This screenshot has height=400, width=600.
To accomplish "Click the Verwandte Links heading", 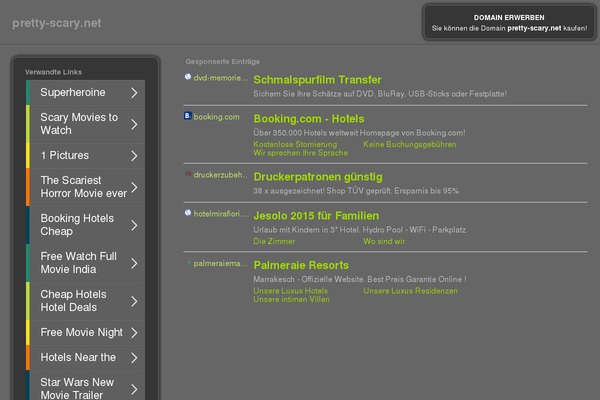I will [x=53, y=72].
